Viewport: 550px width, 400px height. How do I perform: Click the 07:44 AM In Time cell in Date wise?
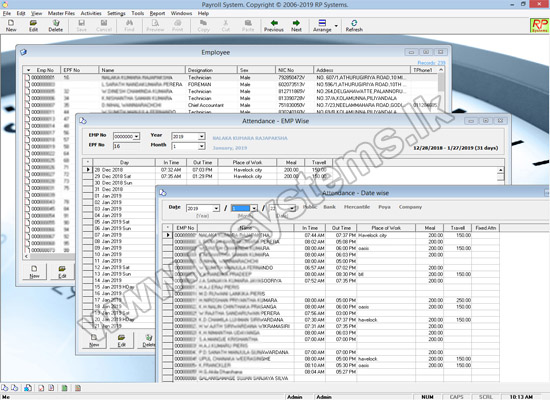(x=310, y=235)
